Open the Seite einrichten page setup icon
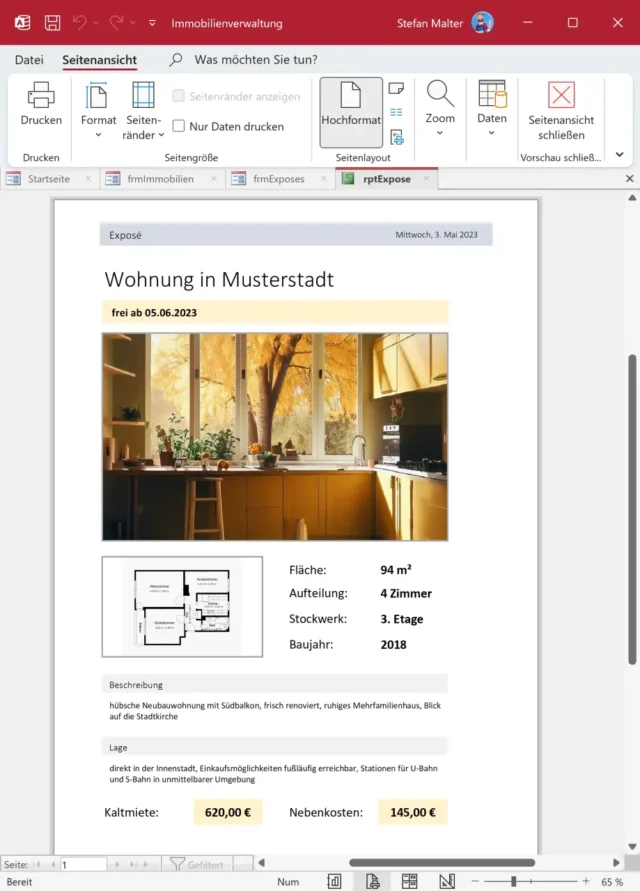The height and width of the screenshot is (891, 640). pos(396,137)
